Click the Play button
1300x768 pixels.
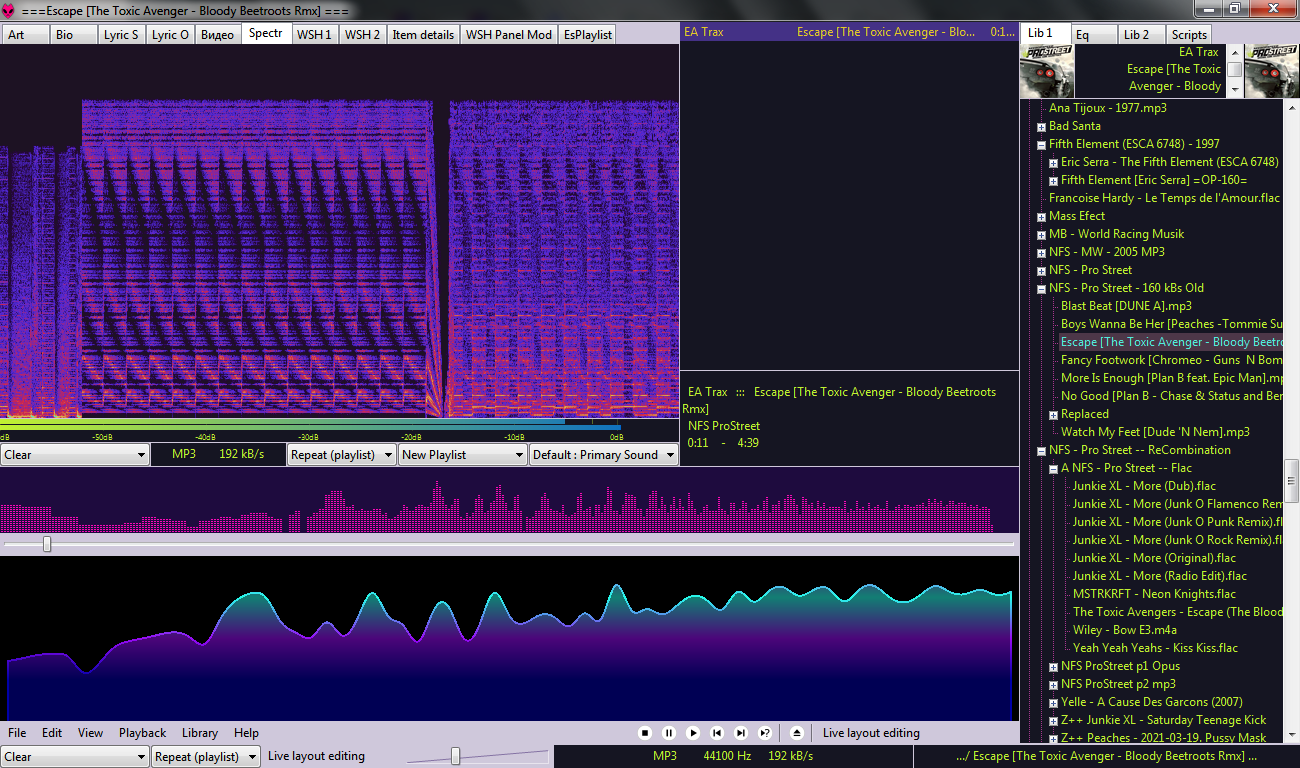pyautogui.click(x=693, y=733)
